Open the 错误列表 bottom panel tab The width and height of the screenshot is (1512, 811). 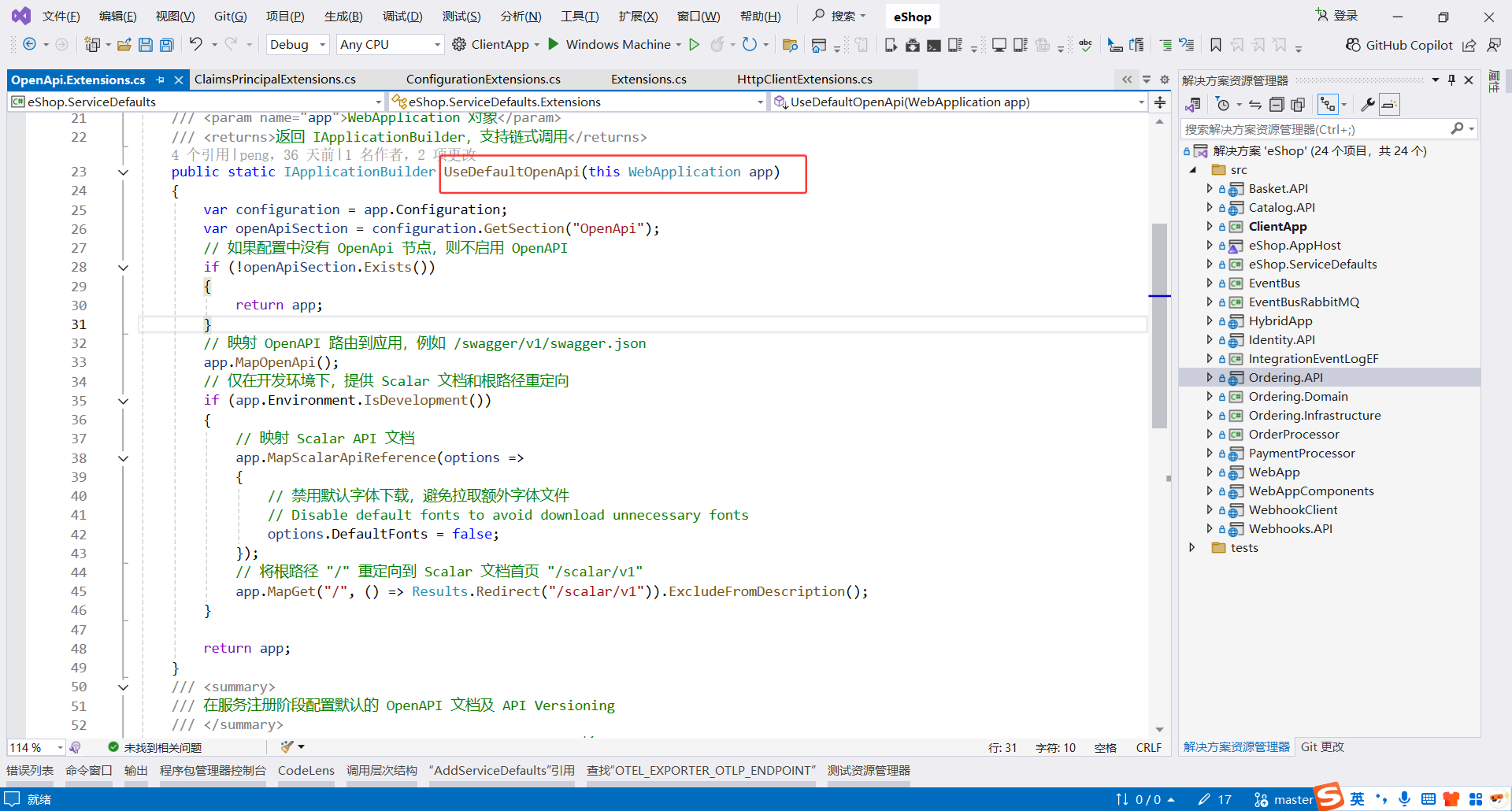(30, 770)
